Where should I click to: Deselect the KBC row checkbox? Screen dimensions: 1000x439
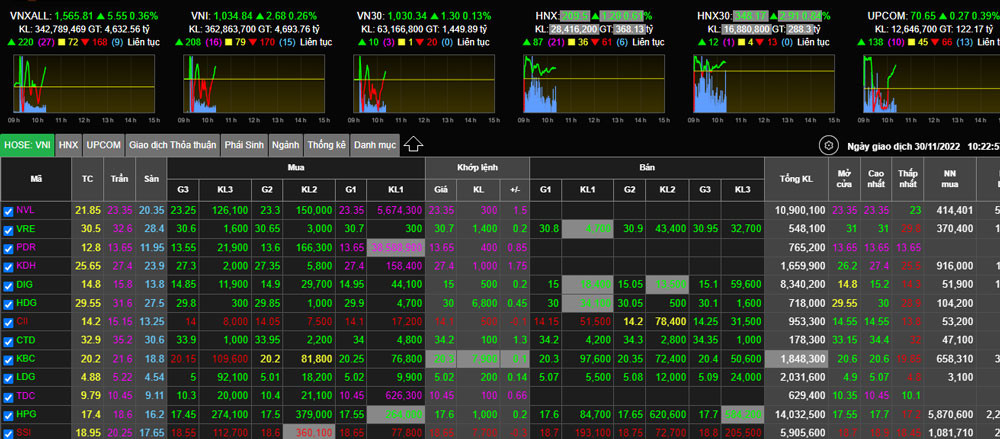click(9, 358)
